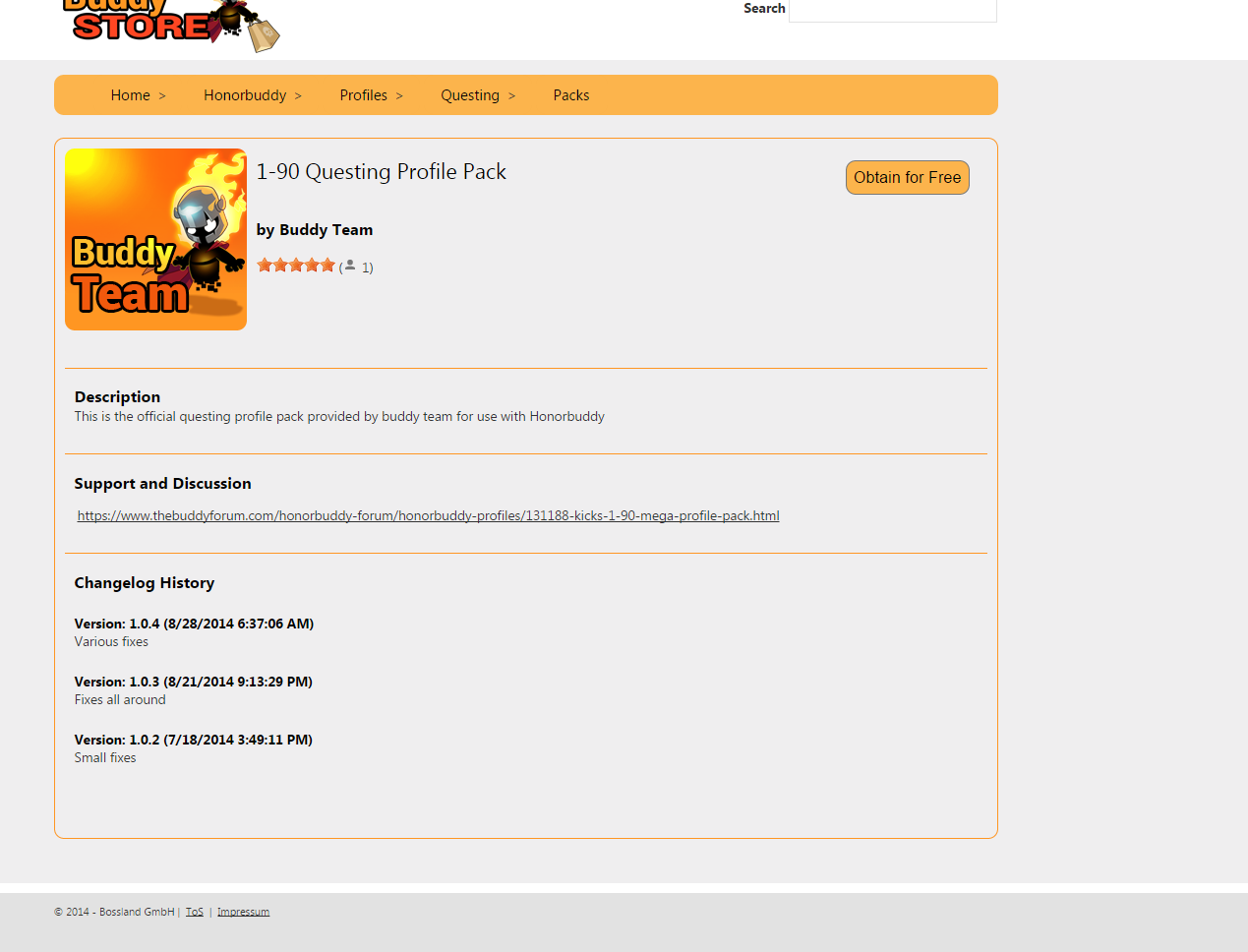
Task: Open the rating count link "1)"
Action: point(367,268)
